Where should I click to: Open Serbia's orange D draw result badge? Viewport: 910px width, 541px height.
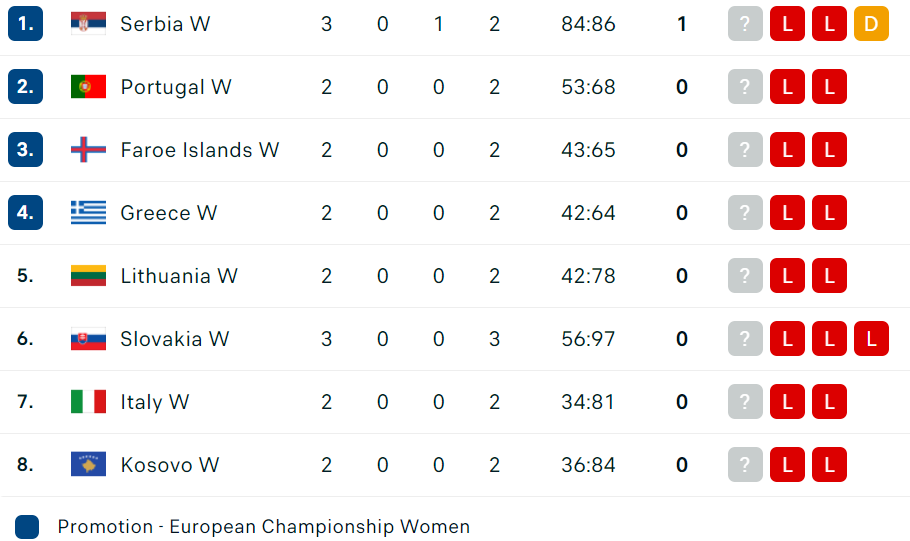pyautogui.click(x=871, y=24)
